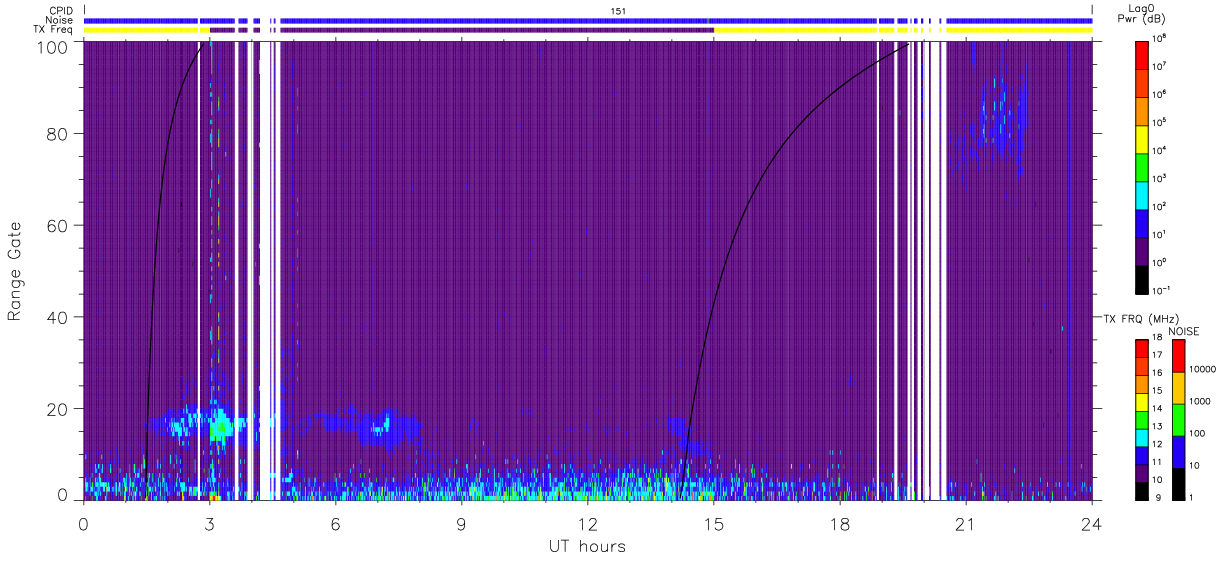
Task: Click the '60' tick on Range Gate axis
Action: click(58, 226)
